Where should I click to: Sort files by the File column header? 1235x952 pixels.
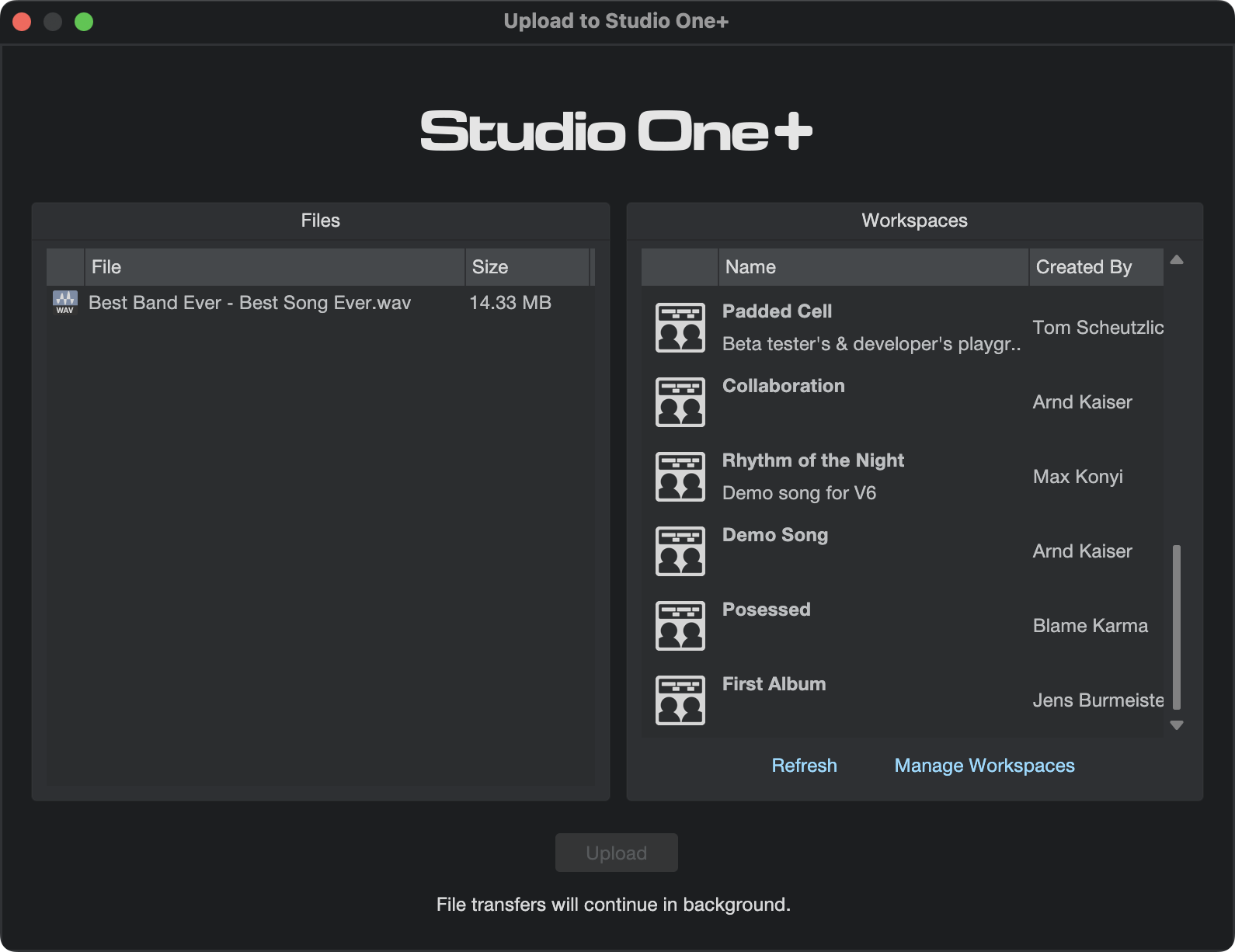click(x=274, y=267)
